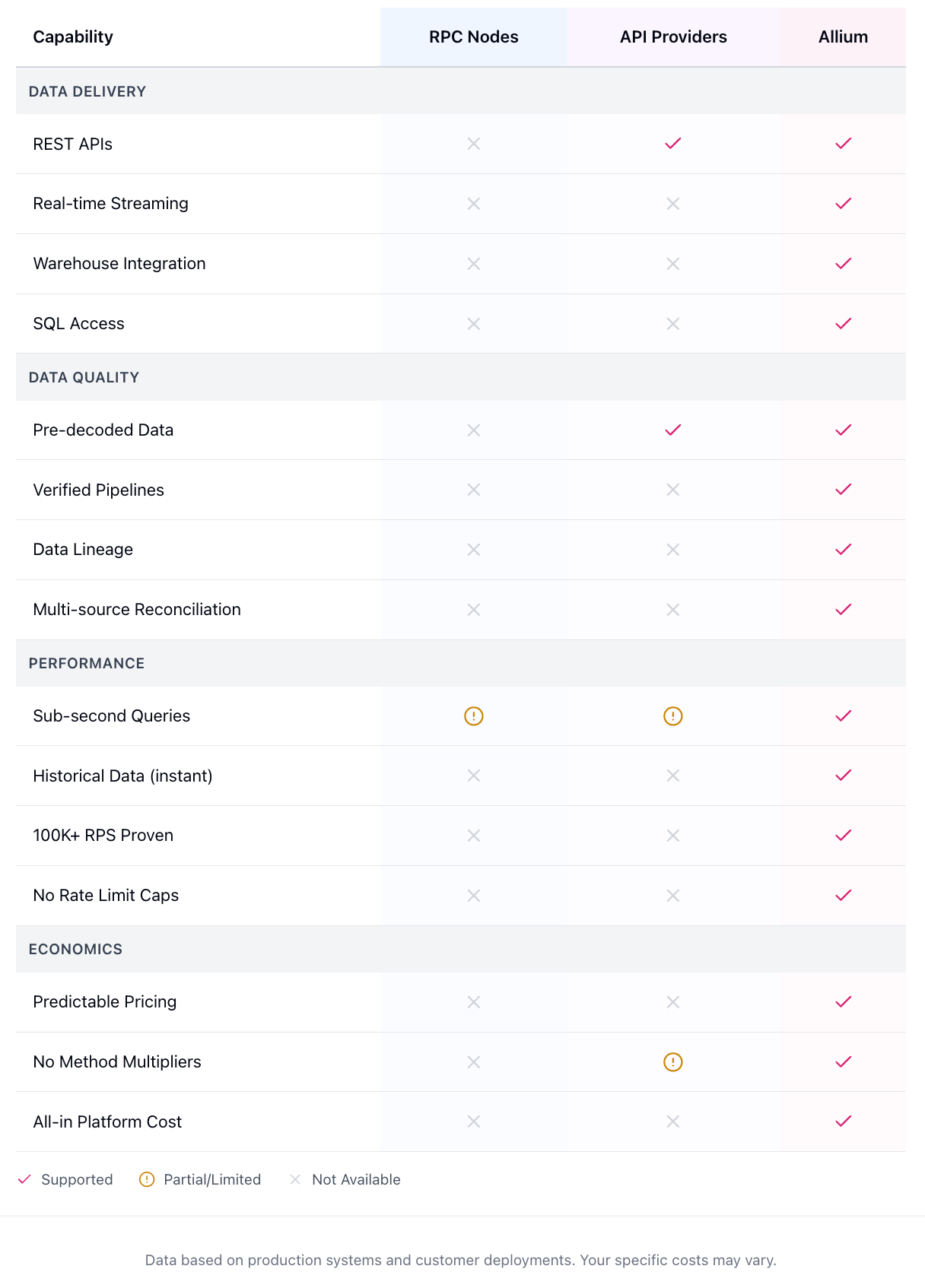925x1288 pixels.
Task: Click the Partial/Limited legend icon
Action: 147,1179
